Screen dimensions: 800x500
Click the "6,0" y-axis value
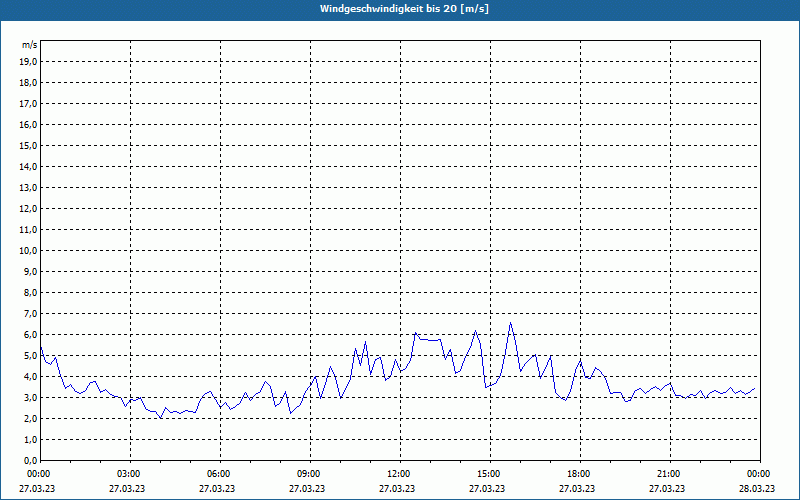(30, 335)
